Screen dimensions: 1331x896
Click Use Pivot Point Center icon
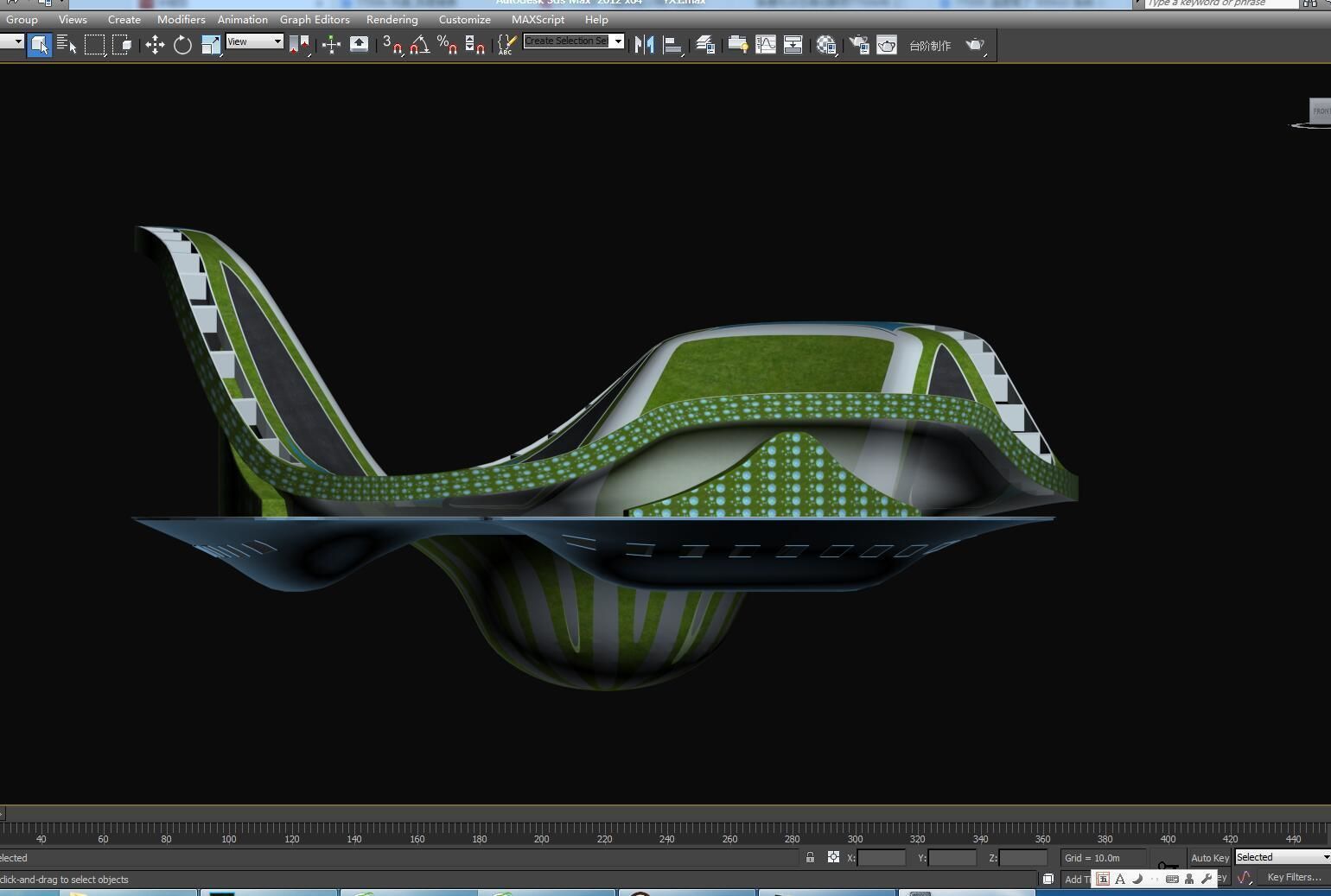pos(299,45)
